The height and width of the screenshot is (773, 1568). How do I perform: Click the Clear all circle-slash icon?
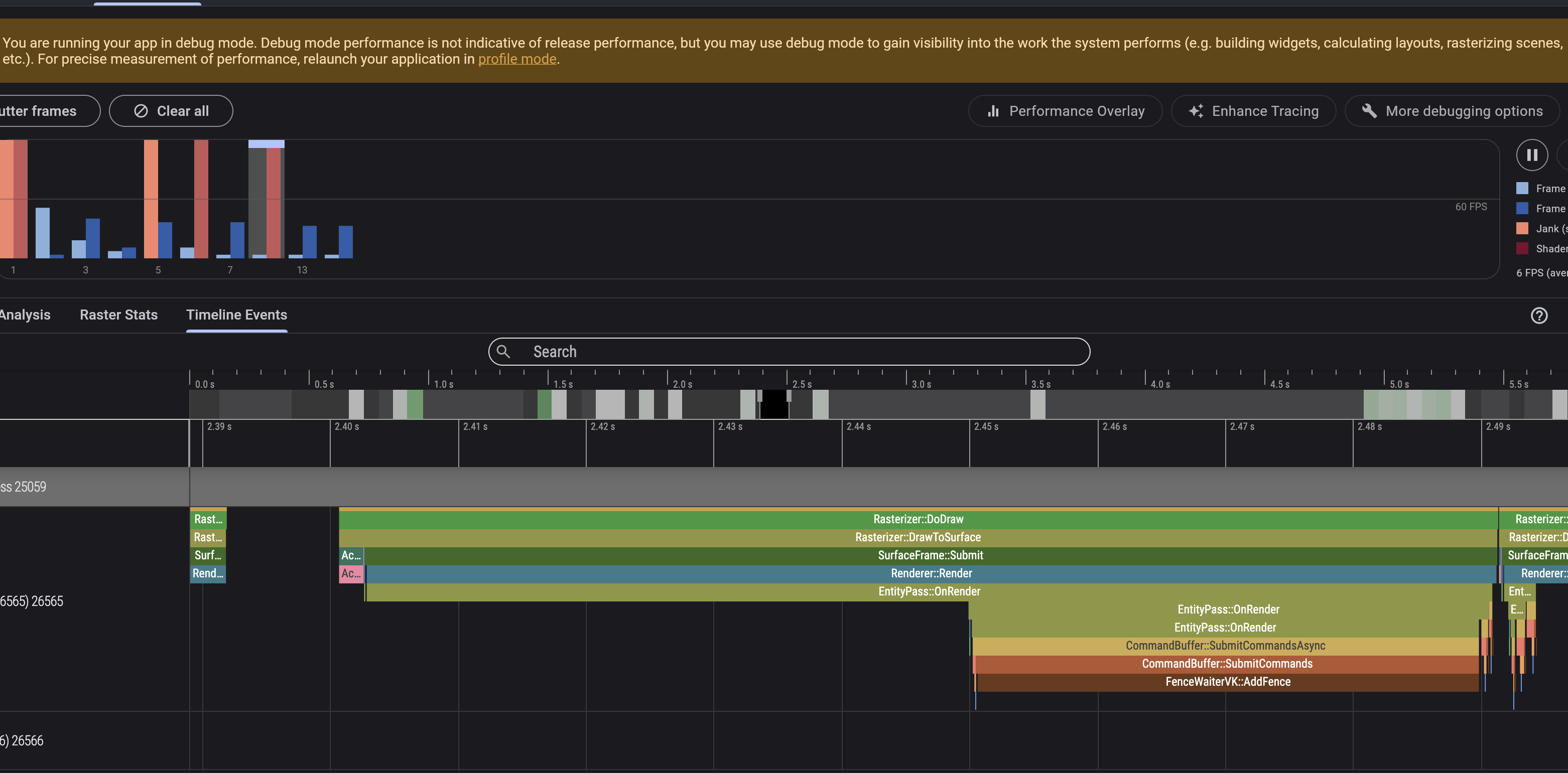point(141,111)
